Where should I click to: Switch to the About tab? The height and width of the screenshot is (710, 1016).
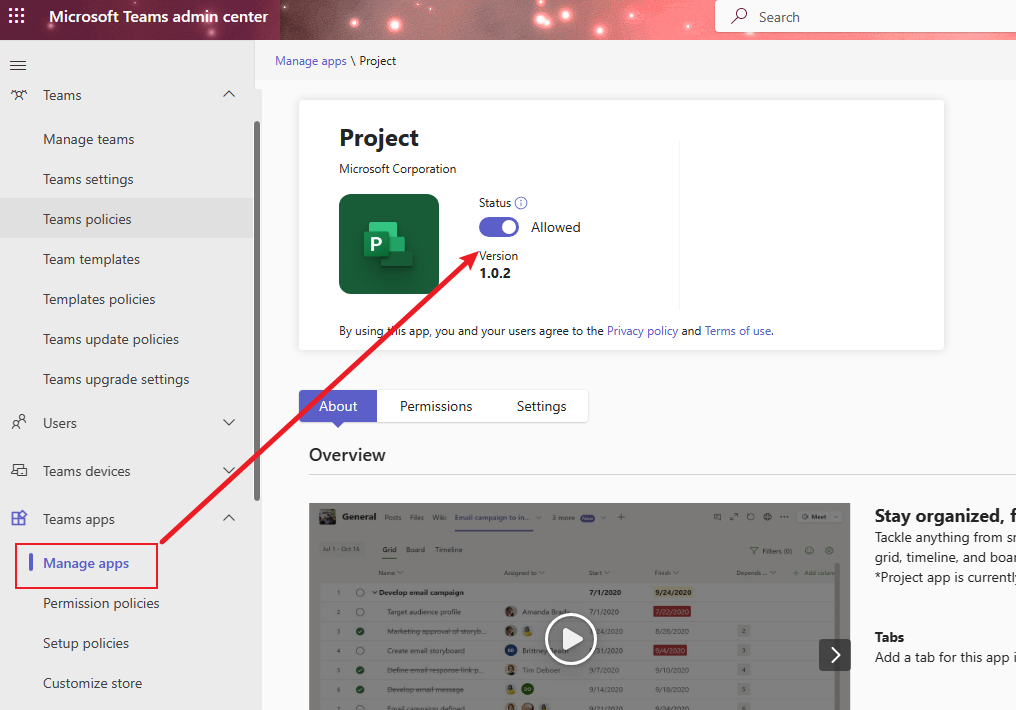click(x=338, y=406)
